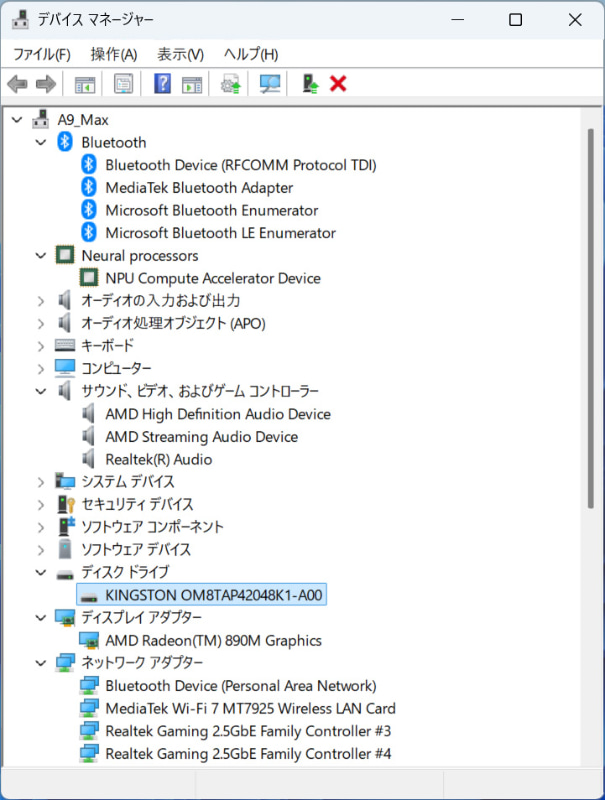Click the blue Help question mark icon
This screenshot has width=605, height=800.
(162, 83)
